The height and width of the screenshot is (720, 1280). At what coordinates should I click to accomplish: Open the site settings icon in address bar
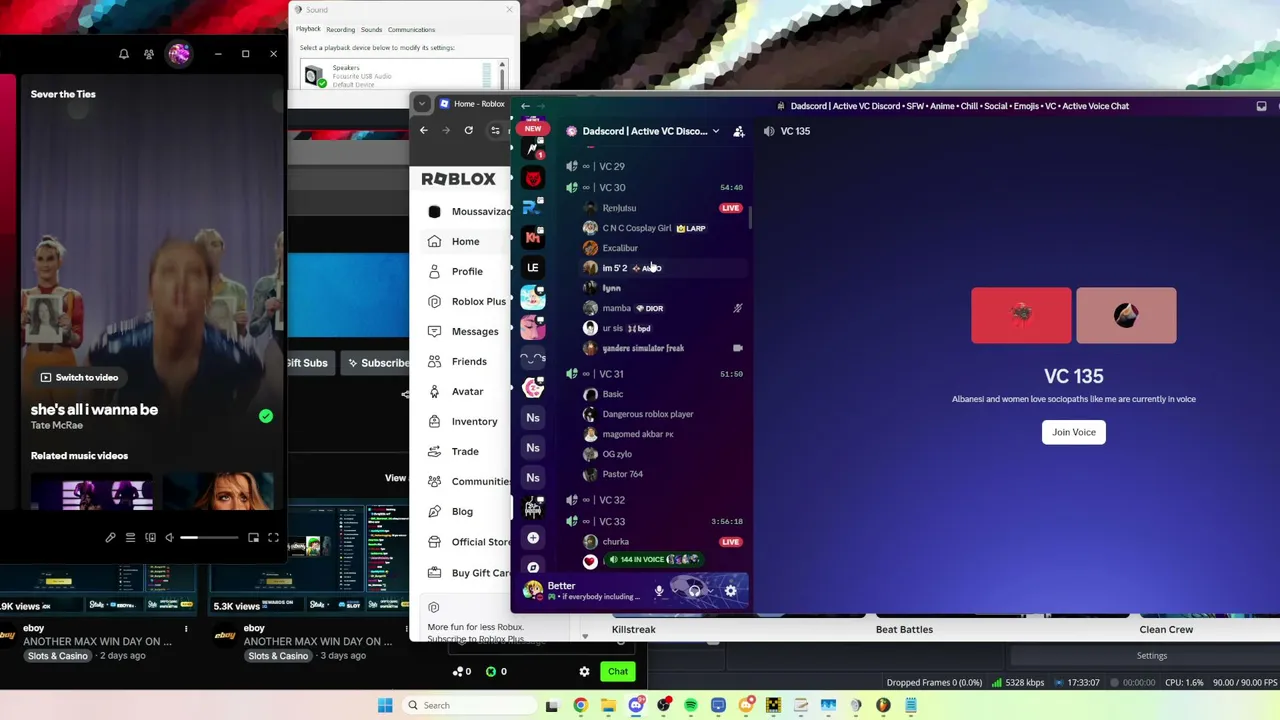click(495, 130)
